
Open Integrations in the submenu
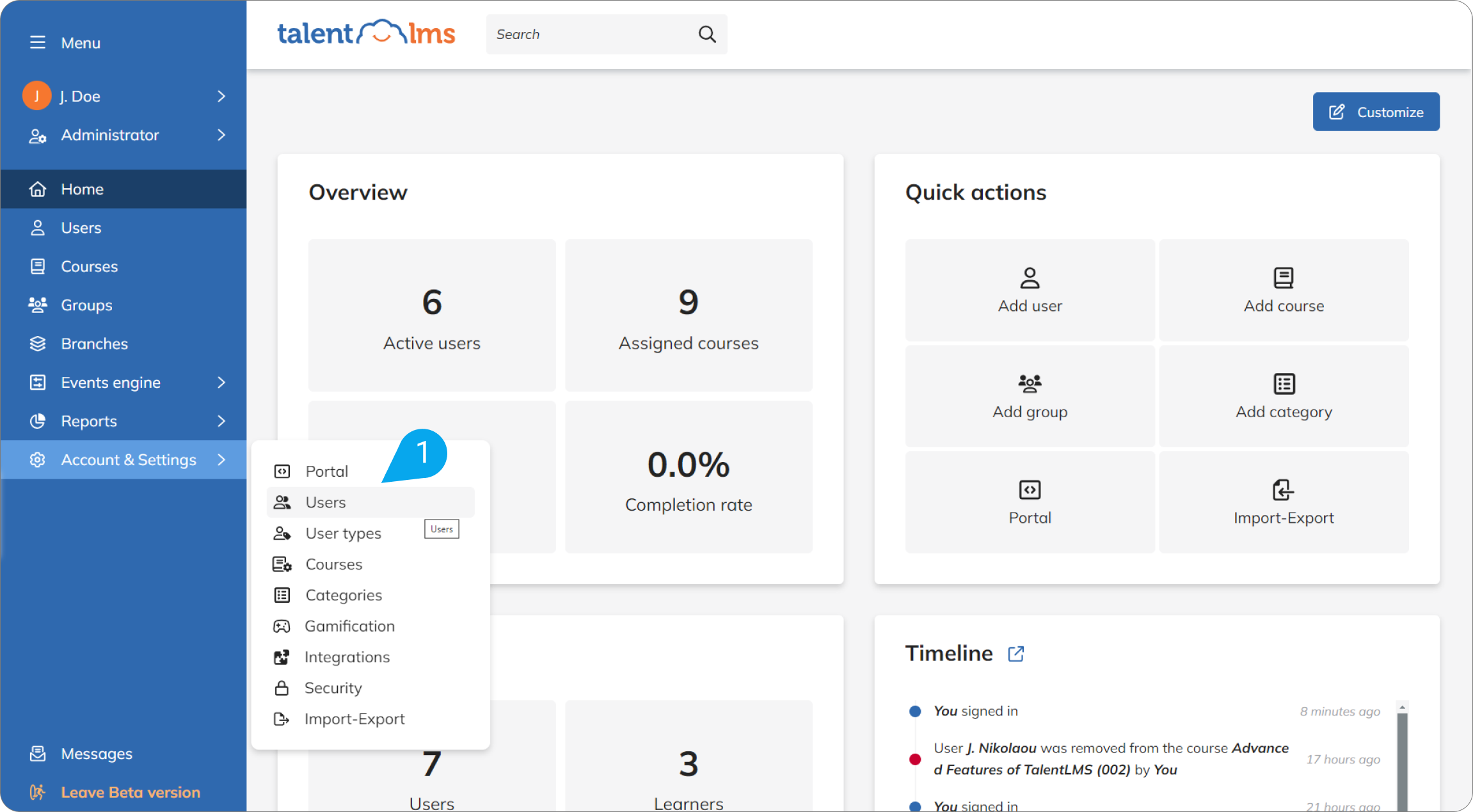tap(370, 657)
